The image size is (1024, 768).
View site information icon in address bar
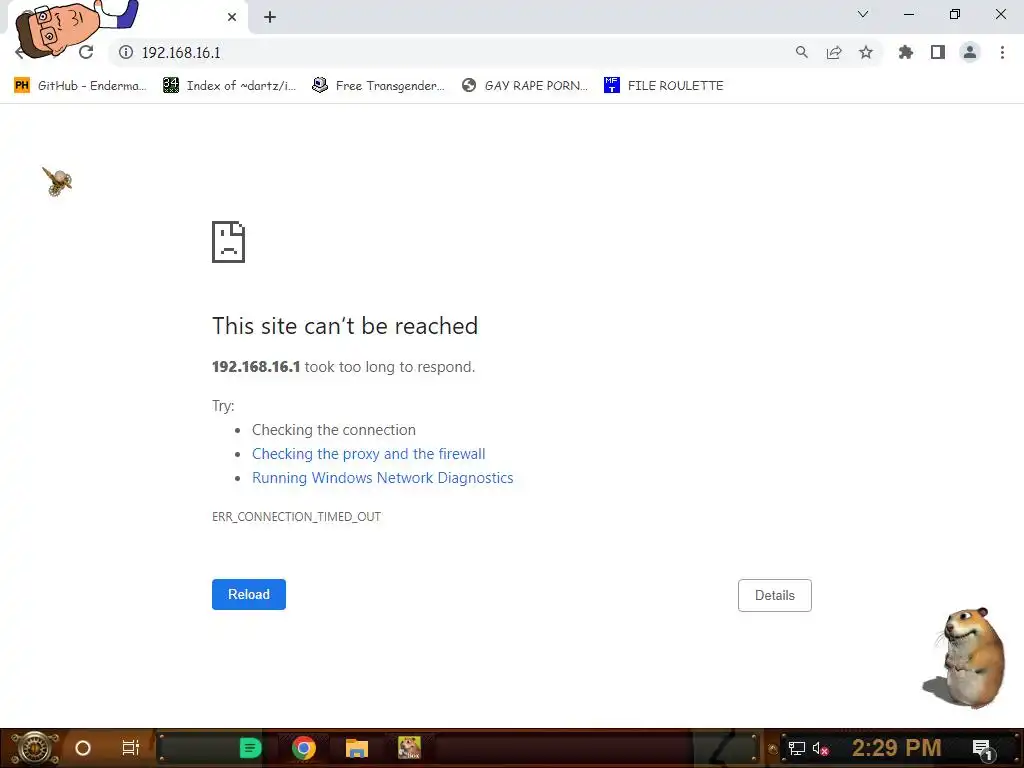[126, 52]
